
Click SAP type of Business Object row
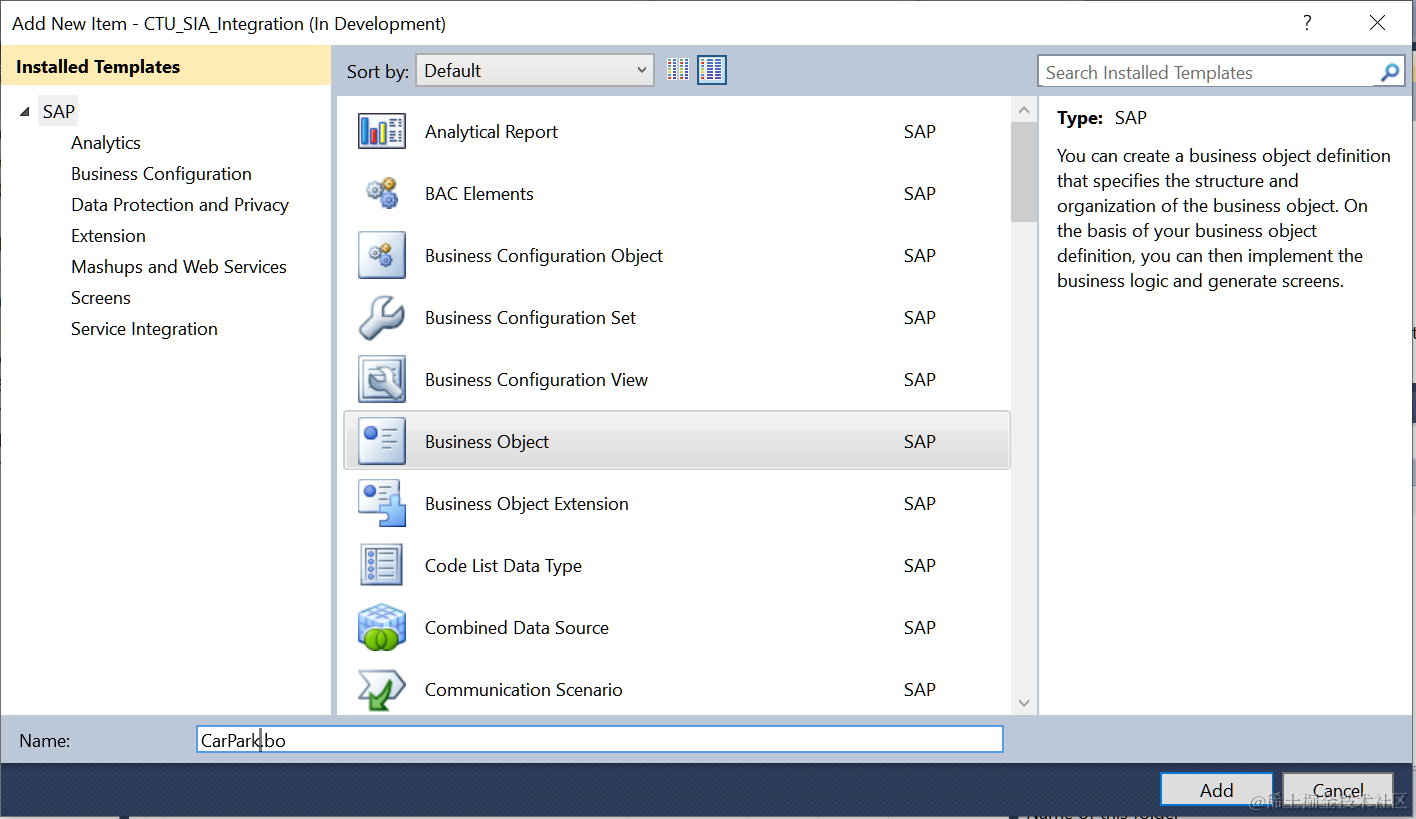919,442
